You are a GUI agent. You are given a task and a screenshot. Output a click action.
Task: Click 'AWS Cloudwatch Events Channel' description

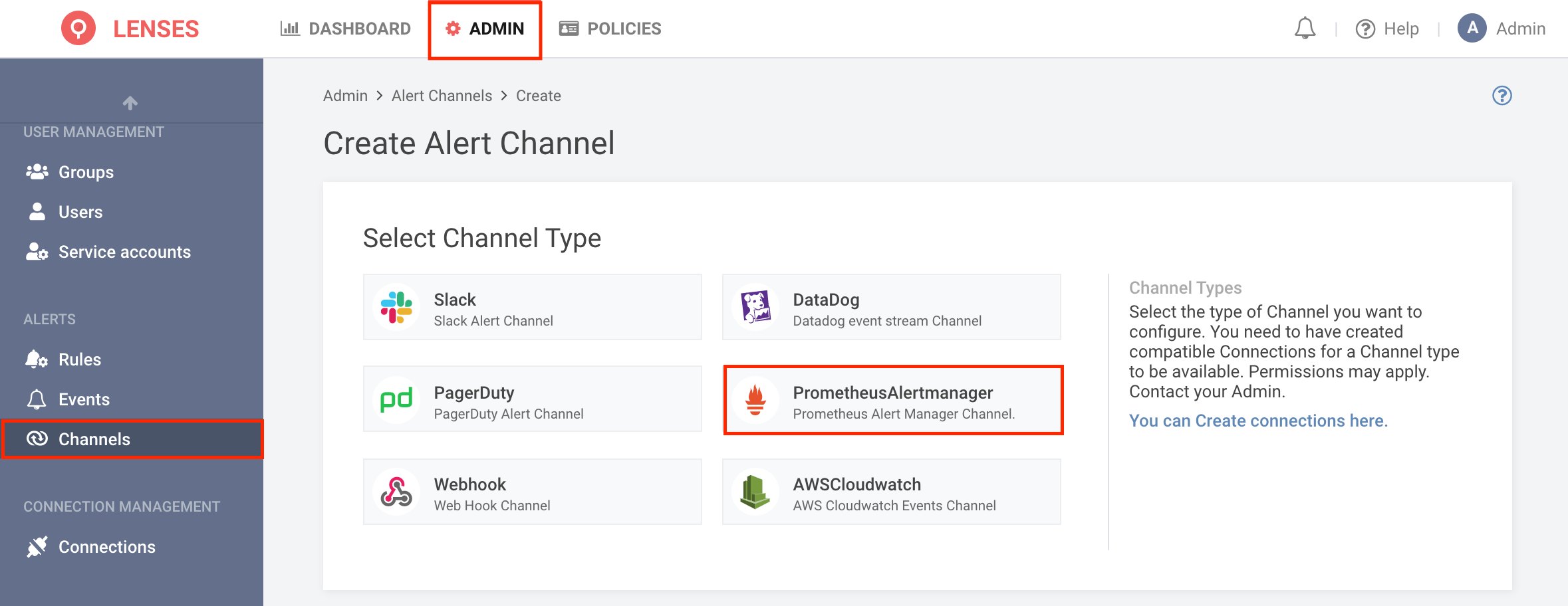tap(894, 506)
